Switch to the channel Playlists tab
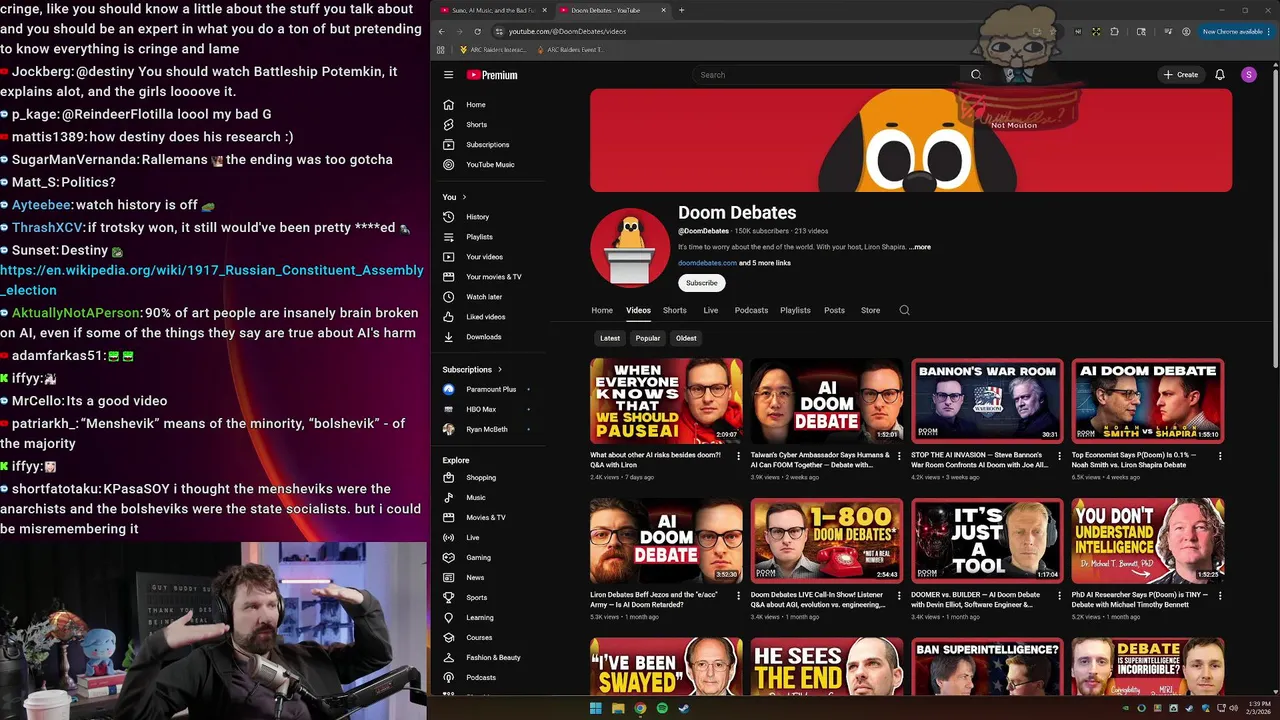Image resolution: width=1280 pixels, height=720 pixels. [x=796, y=310]
